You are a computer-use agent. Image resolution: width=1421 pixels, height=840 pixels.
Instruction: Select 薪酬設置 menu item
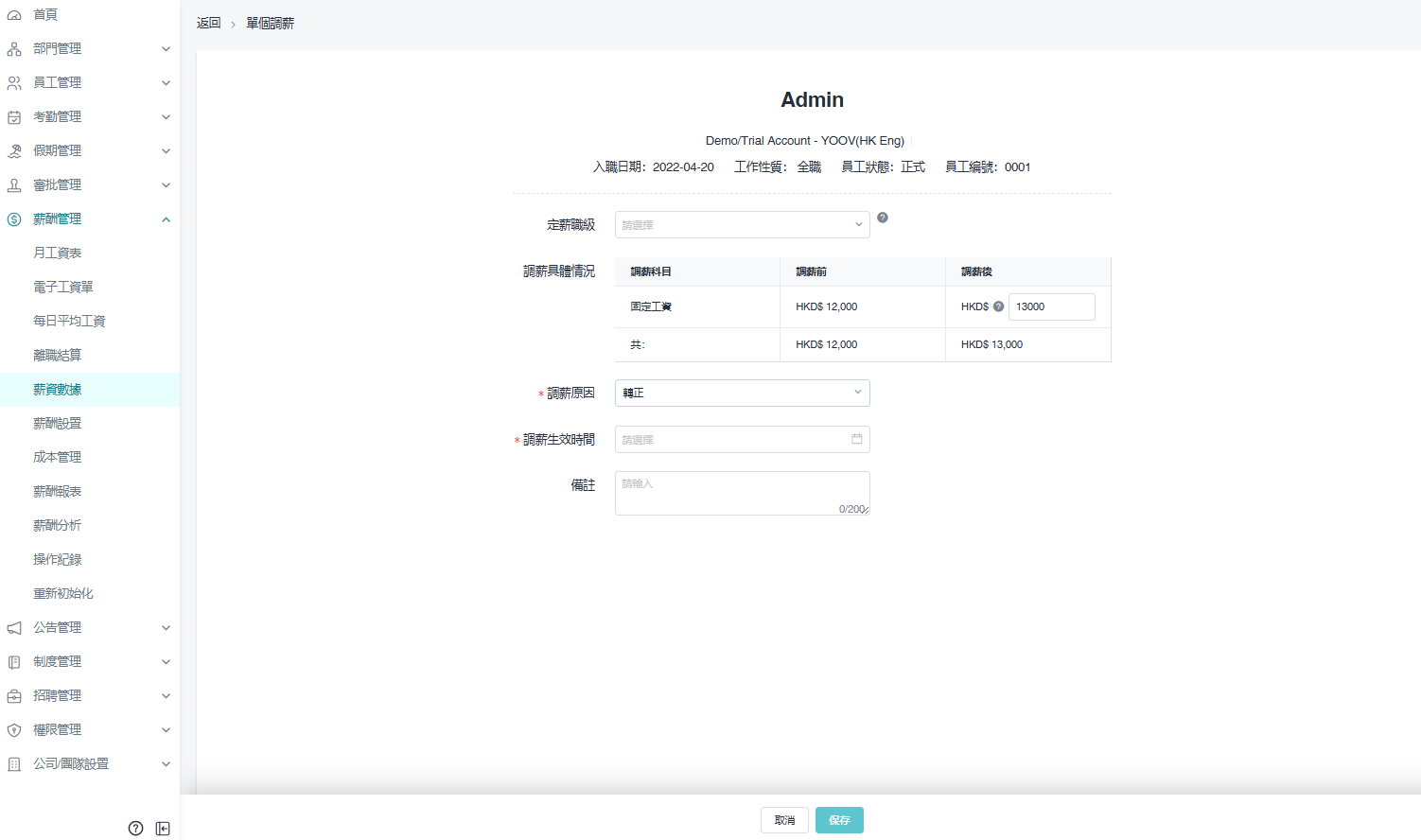click(58, 424)
